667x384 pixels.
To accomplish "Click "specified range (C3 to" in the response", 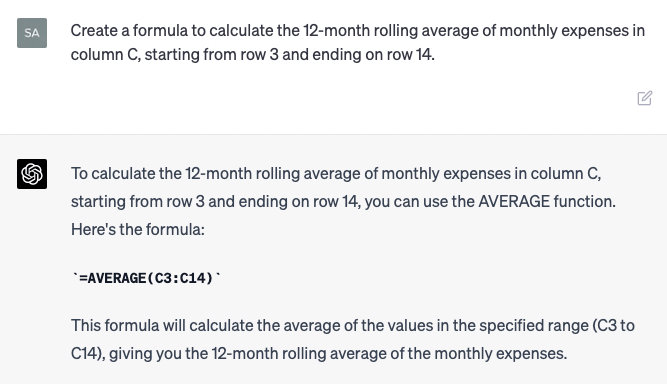I will 557,325.
